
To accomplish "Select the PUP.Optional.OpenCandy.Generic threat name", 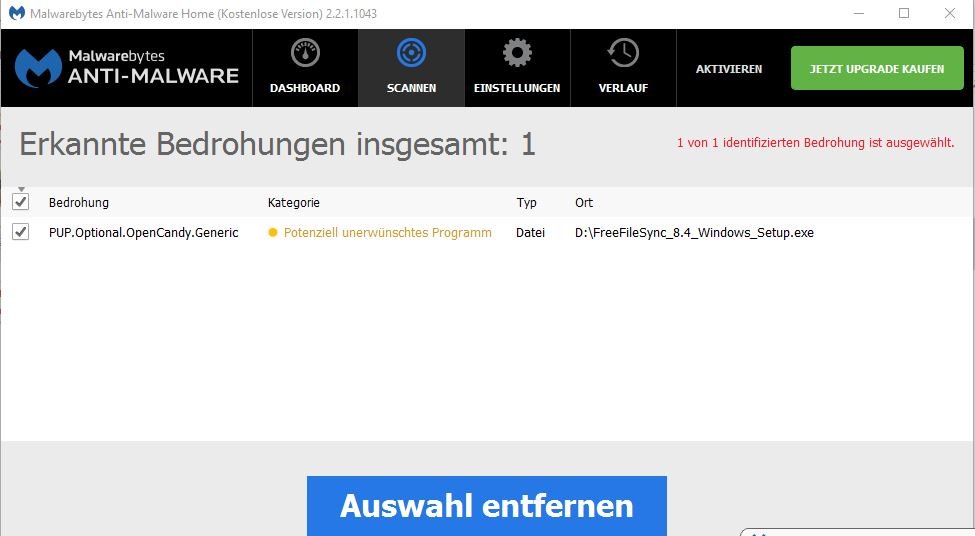I will pos(144,233).
